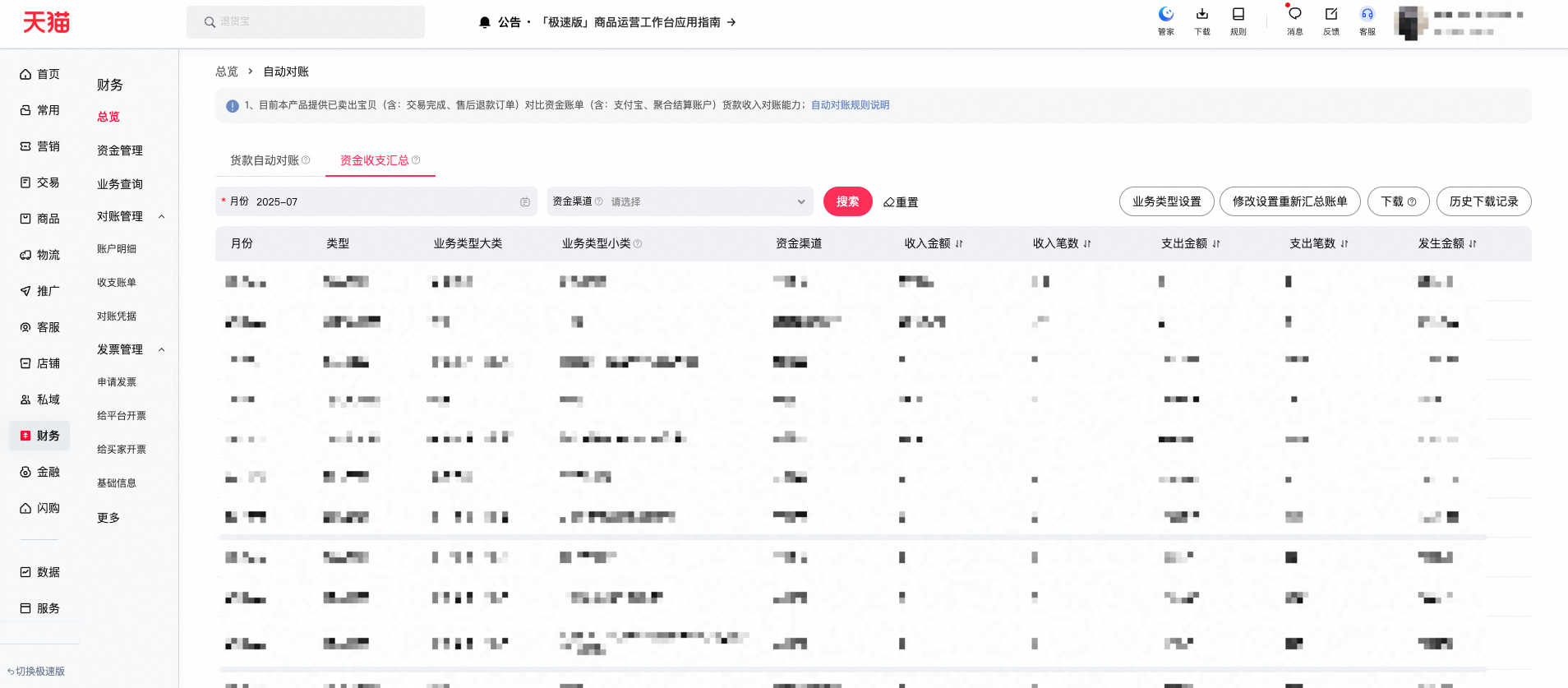Collapse the 发票管理 section
This screenshot has height=688, width=1568.
tap(161, 350)
